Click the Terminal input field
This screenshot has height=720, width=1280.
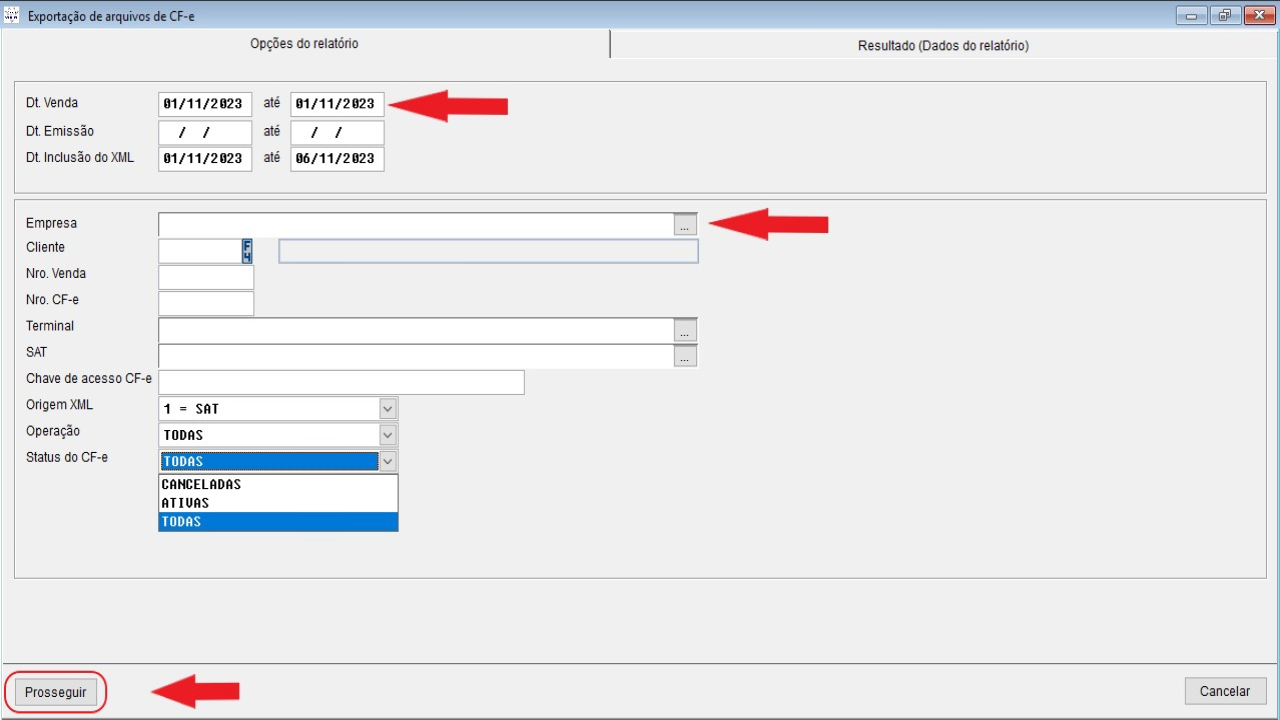pyautogui.click(x=416, y=330)
